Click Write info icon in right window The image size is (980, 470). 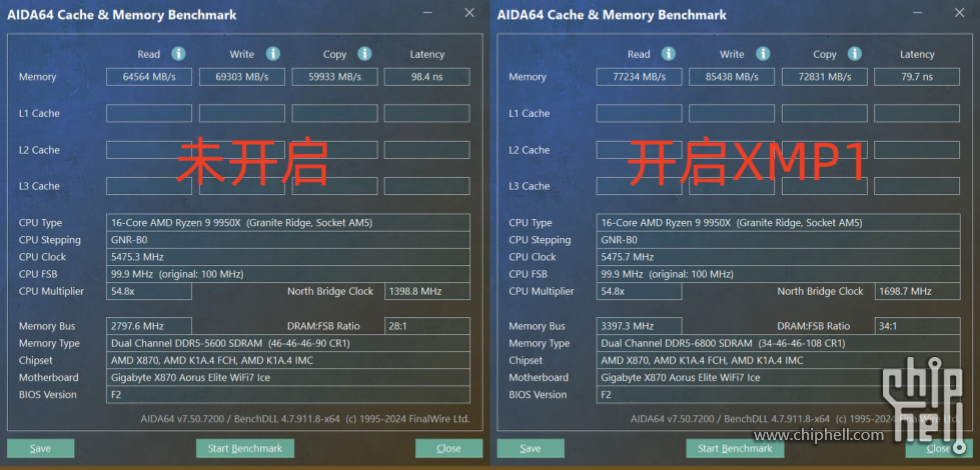coord(762,54)
